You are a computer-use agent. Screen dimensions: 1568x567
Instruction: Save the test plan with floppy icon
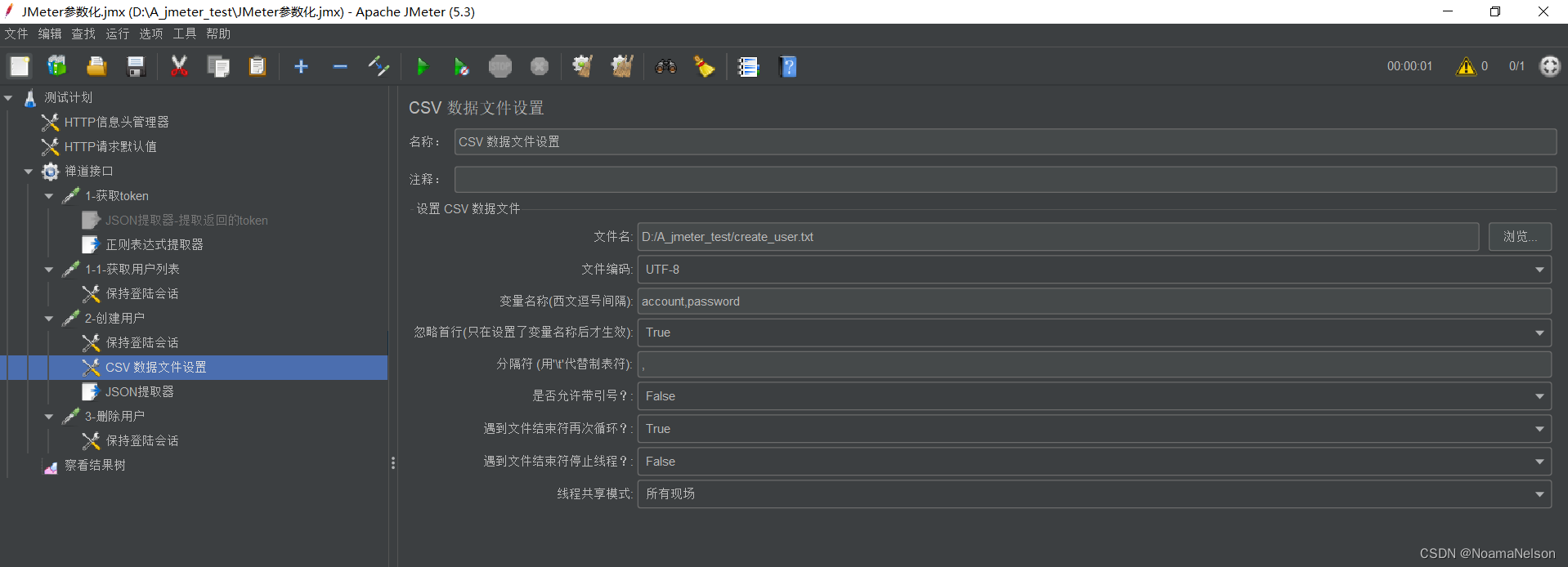136,66
